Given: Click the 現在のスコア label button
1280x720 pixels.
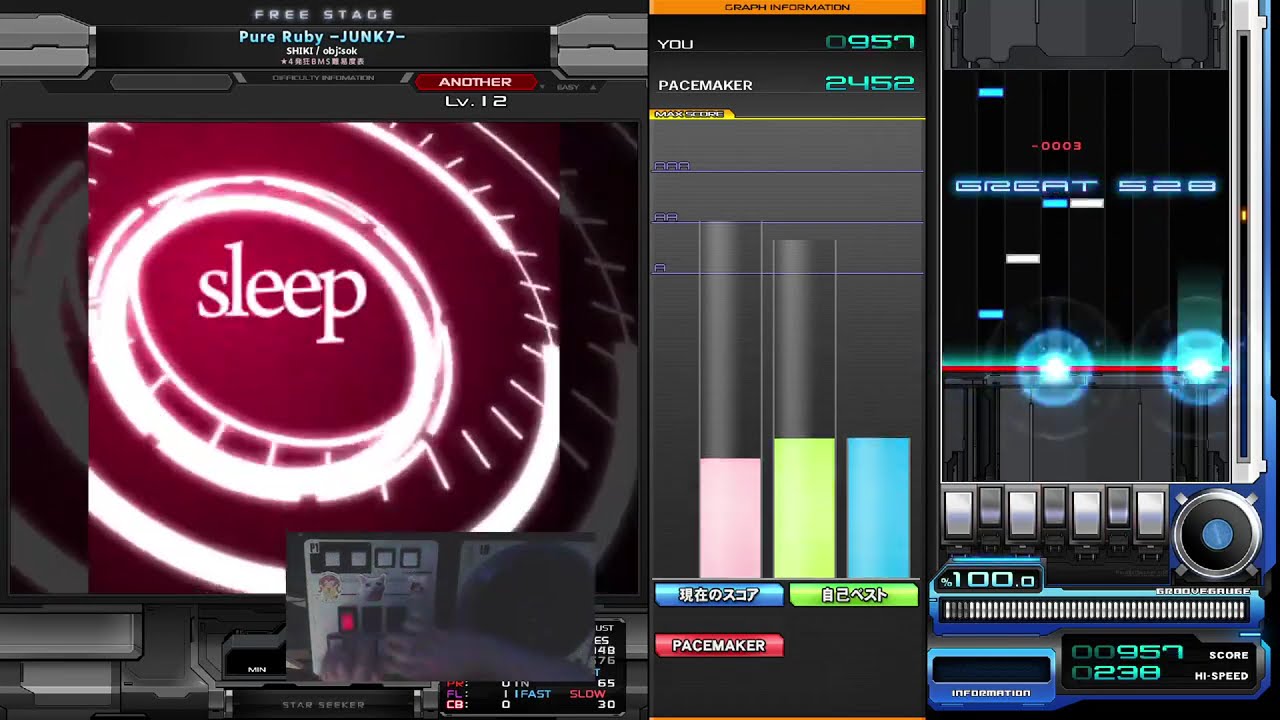Looking at the screenshot, I should [x=719, y=595].
